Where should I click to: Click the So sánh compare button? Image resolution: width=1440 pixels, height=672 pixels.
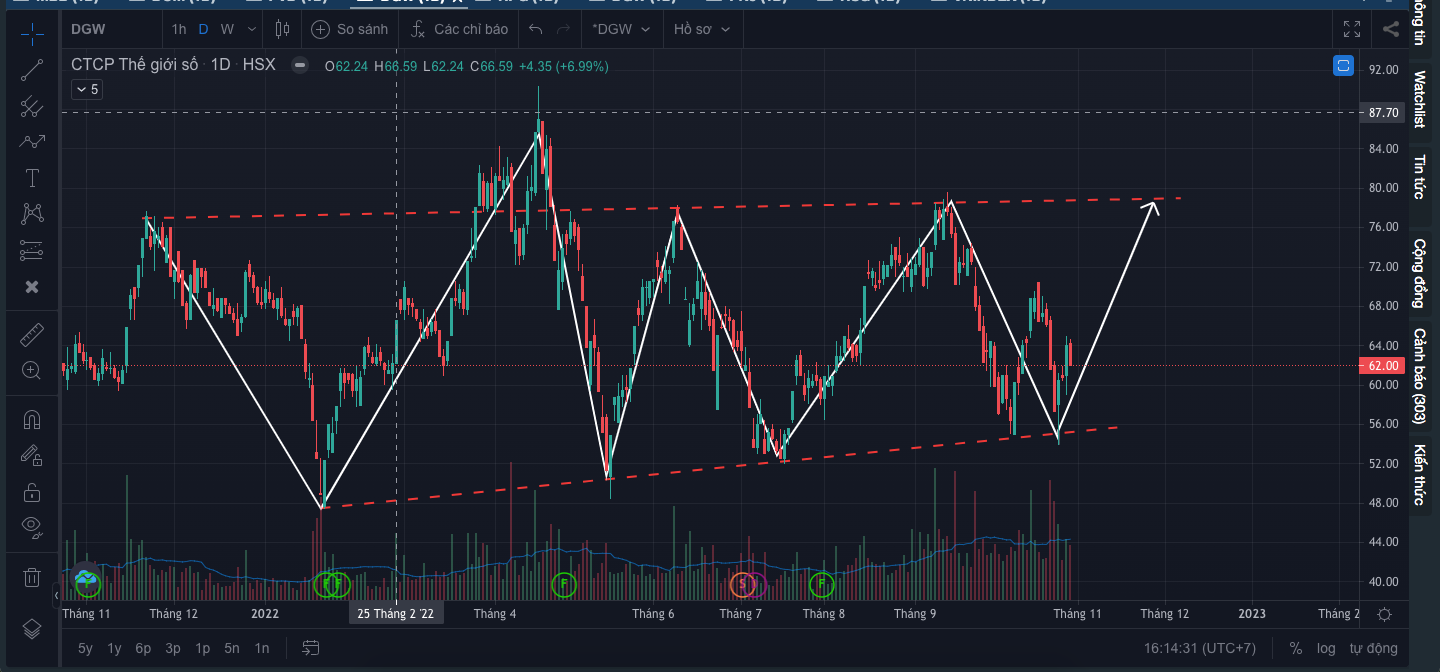(348, 29)
